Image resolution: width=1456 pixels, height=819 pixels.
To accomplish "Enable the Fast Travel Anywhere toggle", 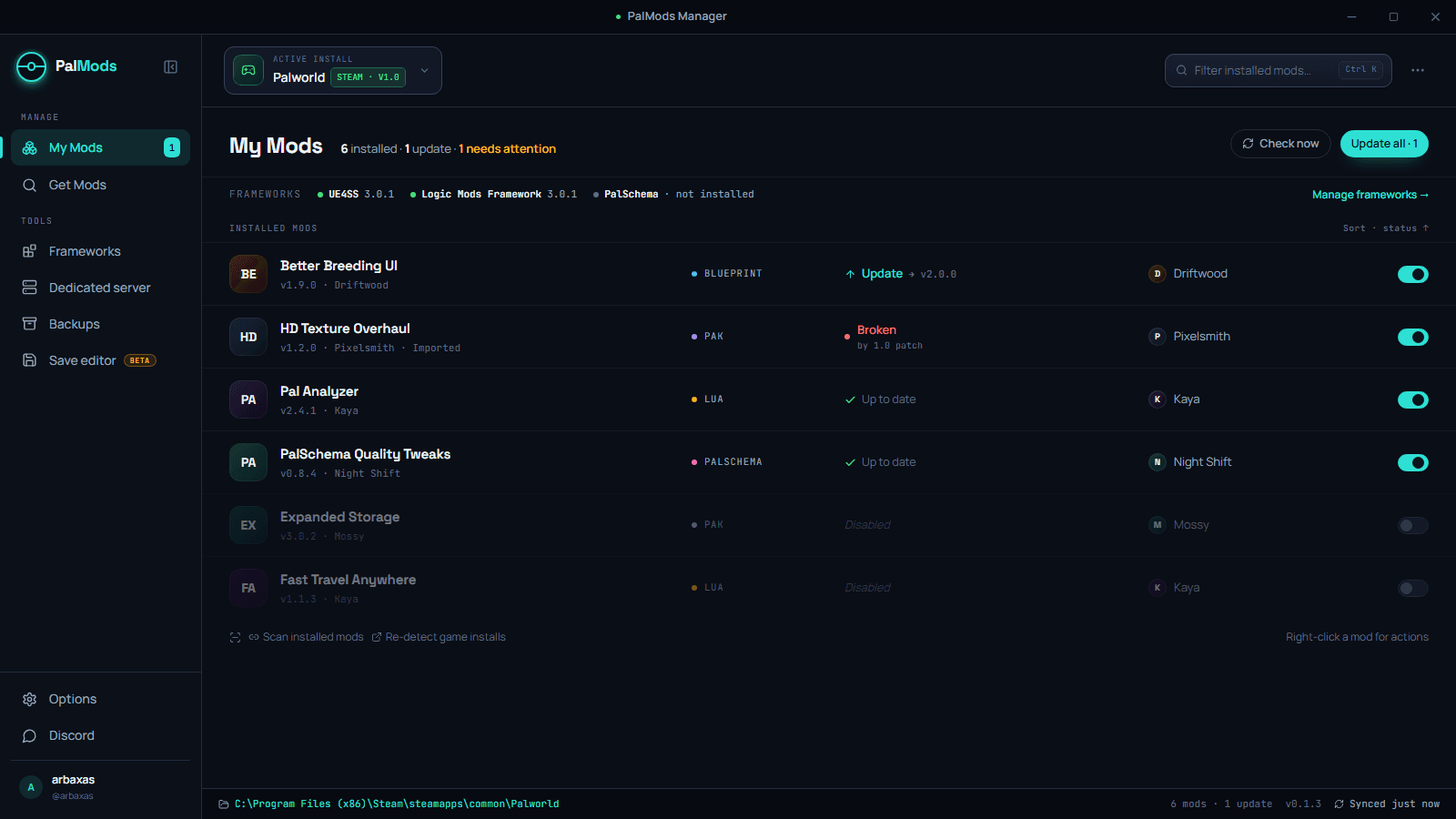I will [x=1413, y=588].
